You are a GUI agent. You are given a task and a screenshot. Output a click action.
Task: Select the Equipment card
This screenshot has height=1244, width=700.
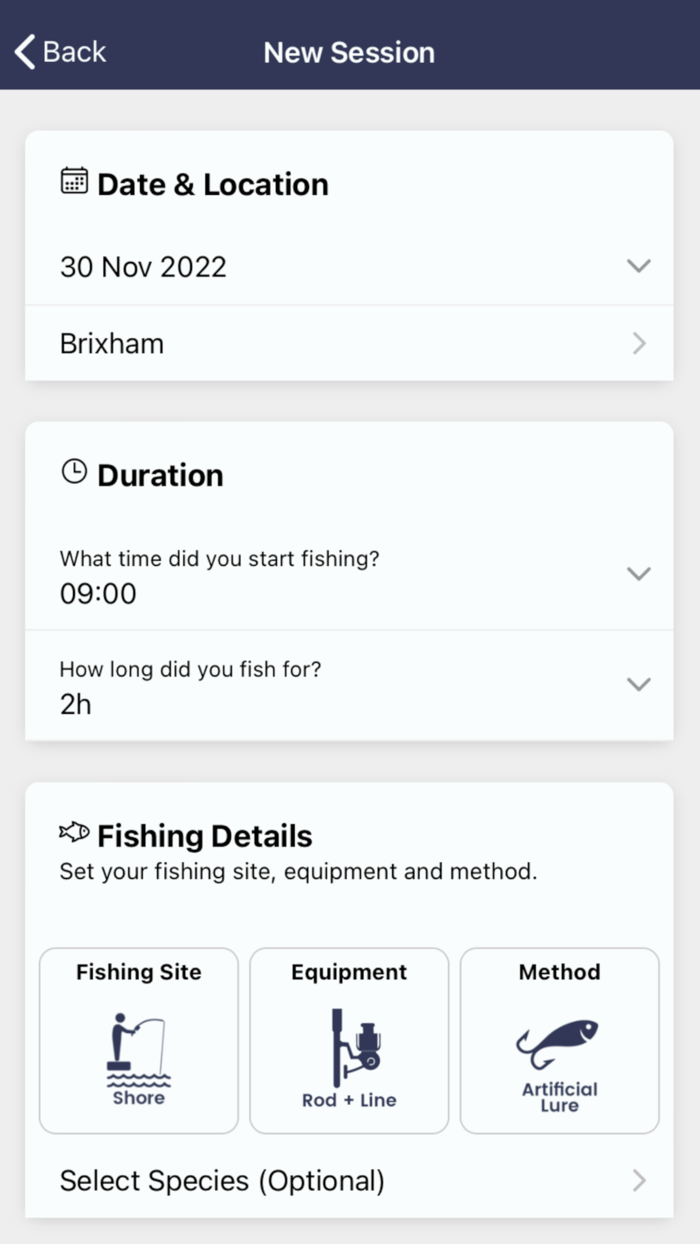click(349, 1040)
